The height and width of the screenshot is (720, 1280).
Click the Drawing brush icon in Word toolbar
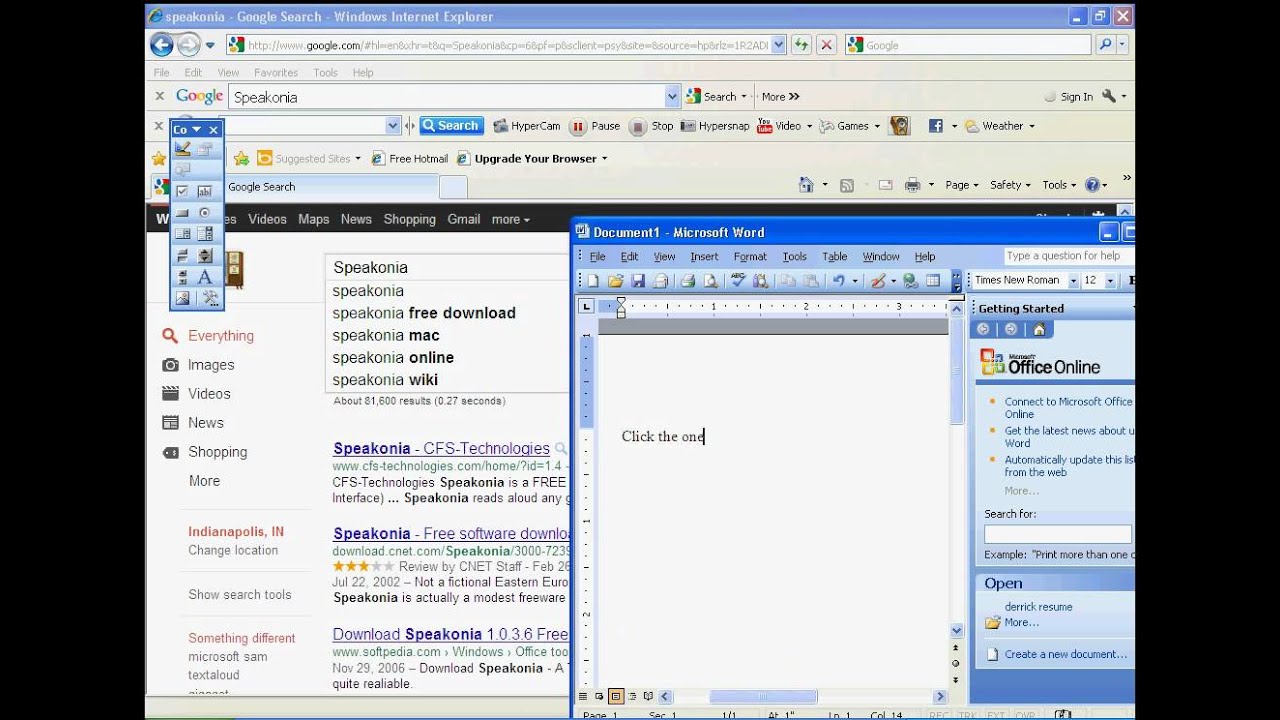tap(878, 281)
